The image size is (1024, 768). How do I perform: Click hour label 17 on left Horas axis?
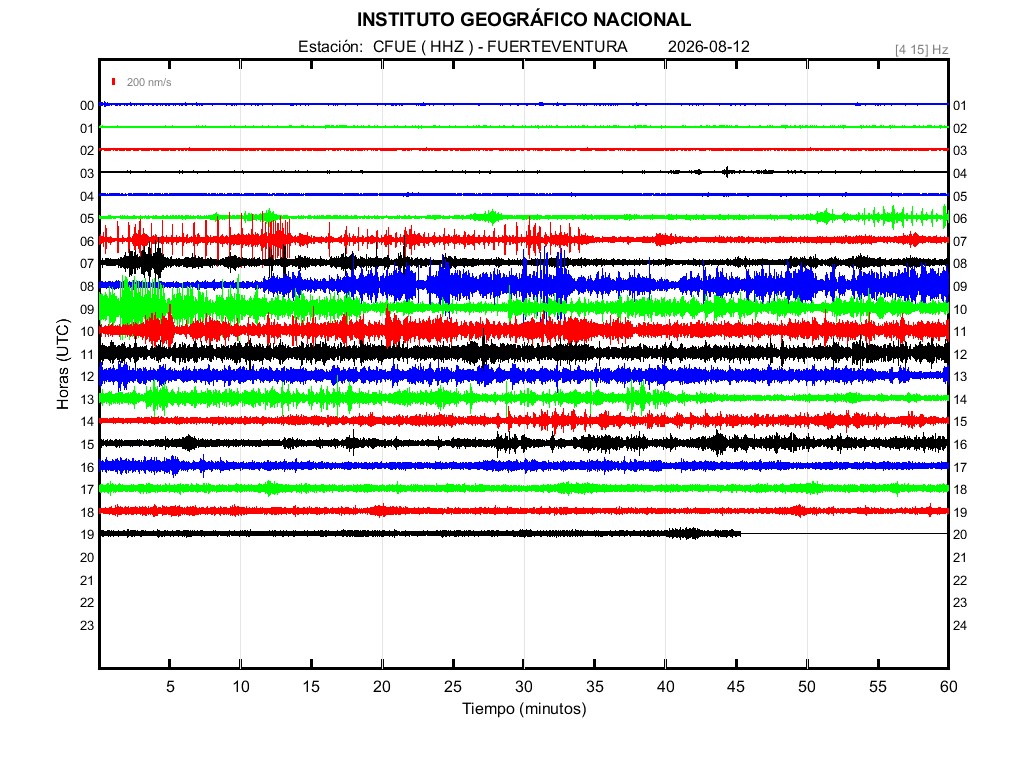[x=87, y=490]
